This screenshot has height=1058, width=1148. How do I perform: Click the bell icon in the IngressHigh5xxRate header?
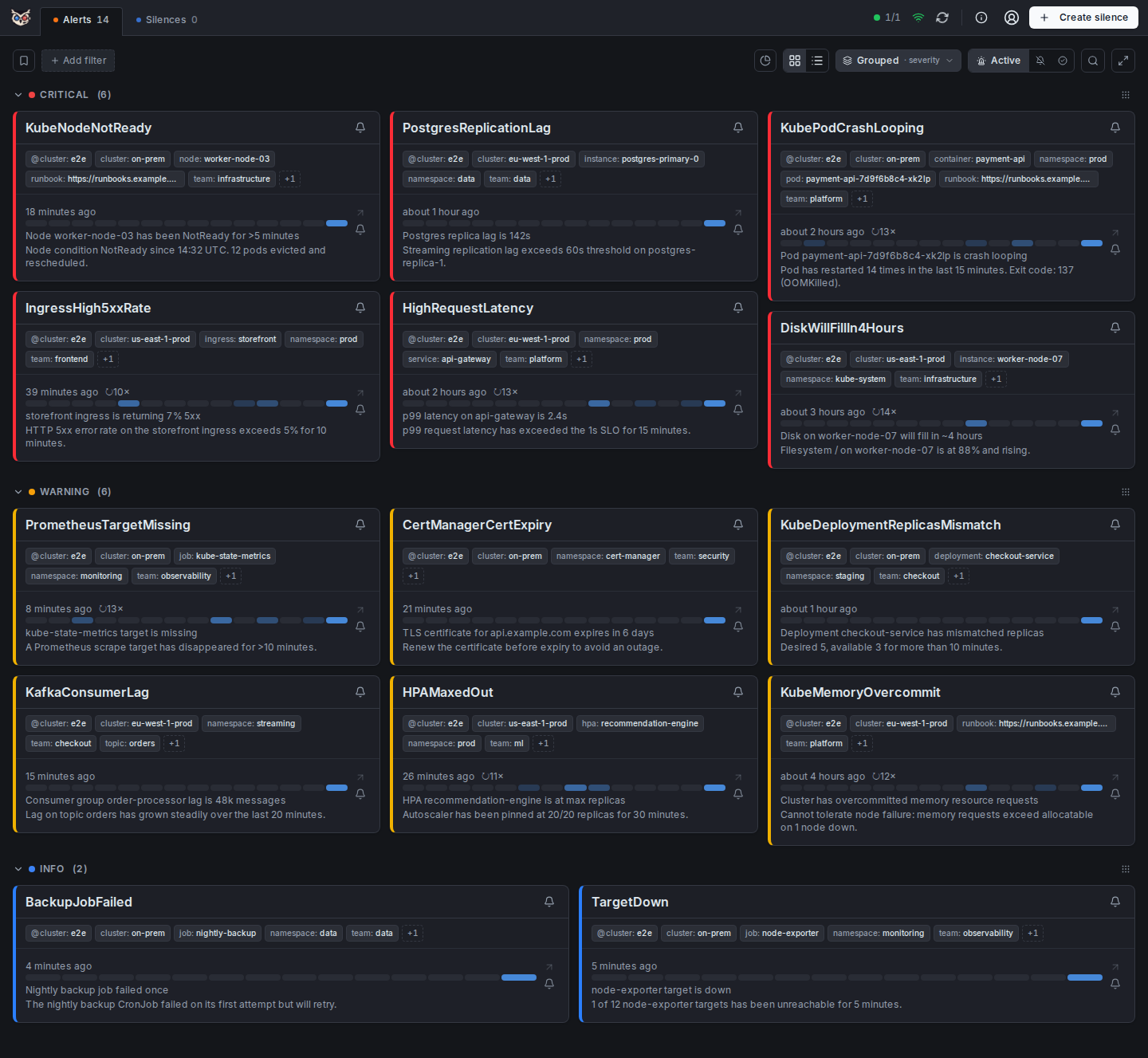click(360, 308)
